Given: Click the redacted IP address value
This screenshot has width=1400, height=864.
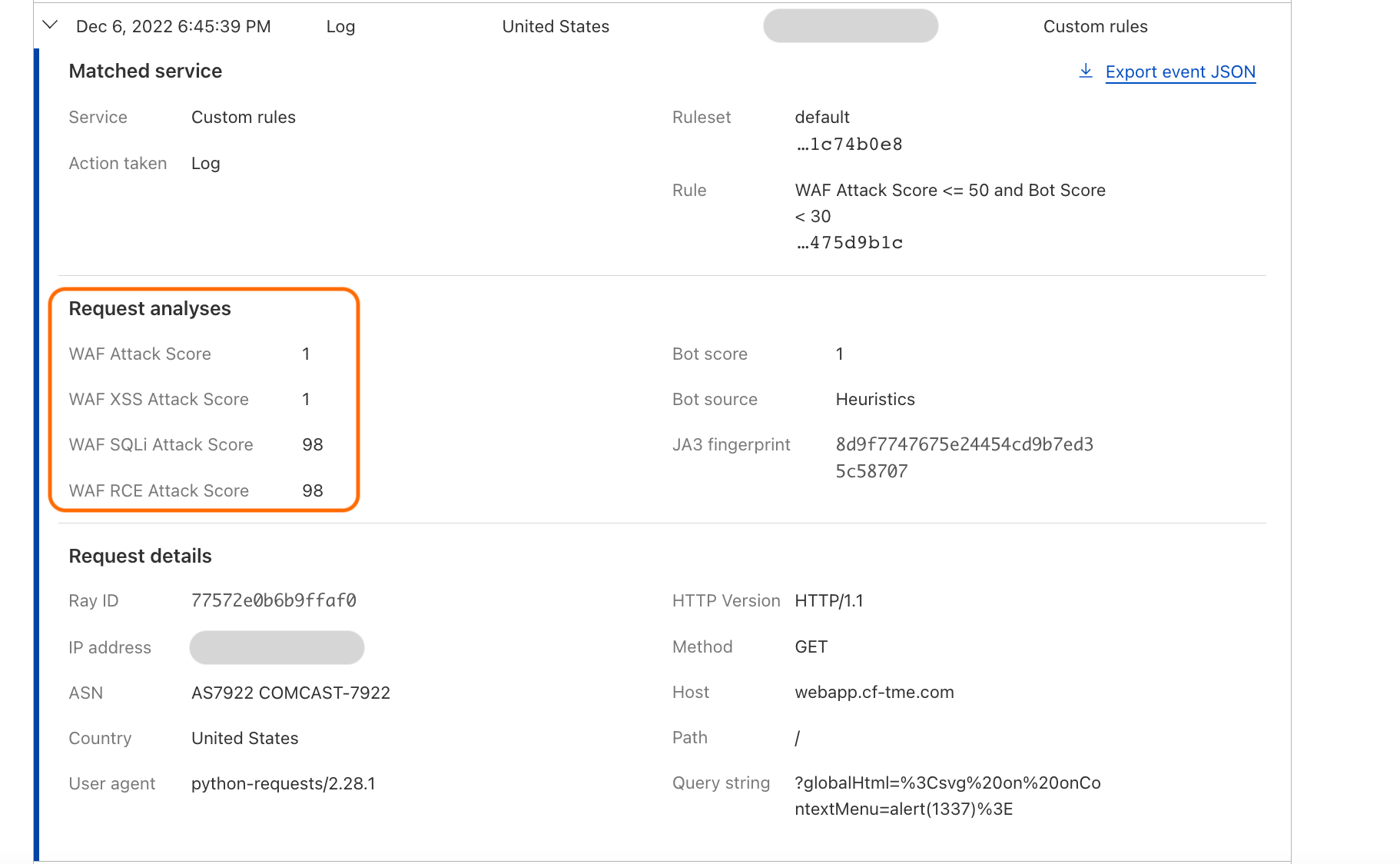Looking at the screenshot, I should point(277,647).
